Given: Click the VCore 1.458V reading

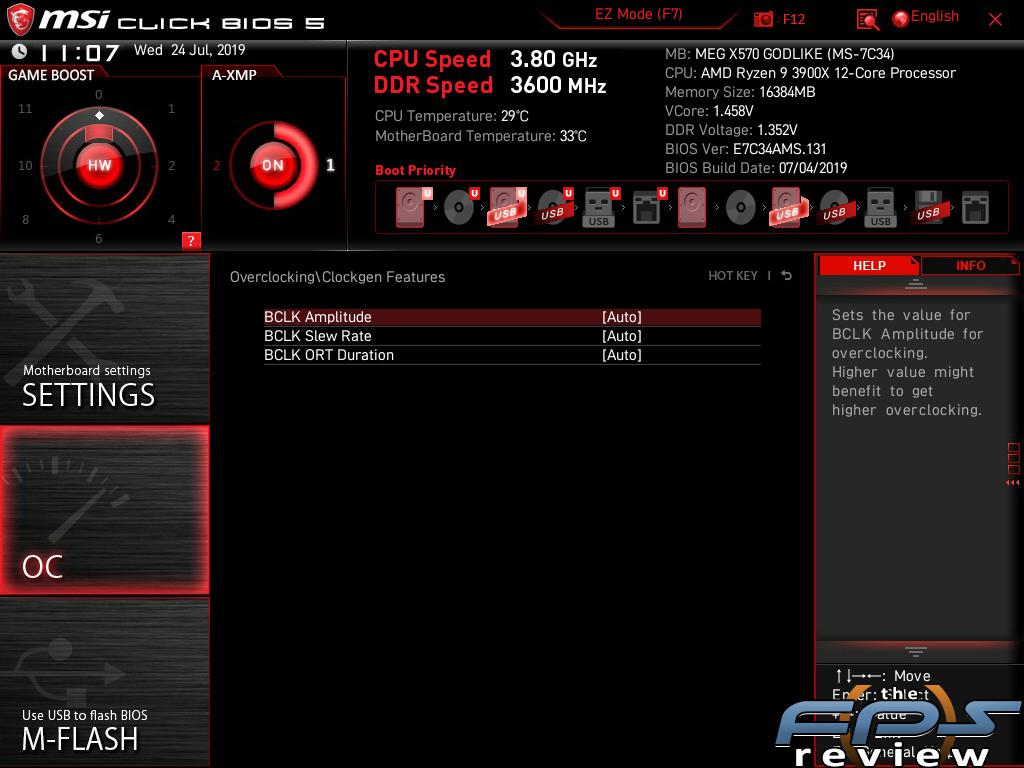Looking at the screenshot, I should tap(709, 111).
